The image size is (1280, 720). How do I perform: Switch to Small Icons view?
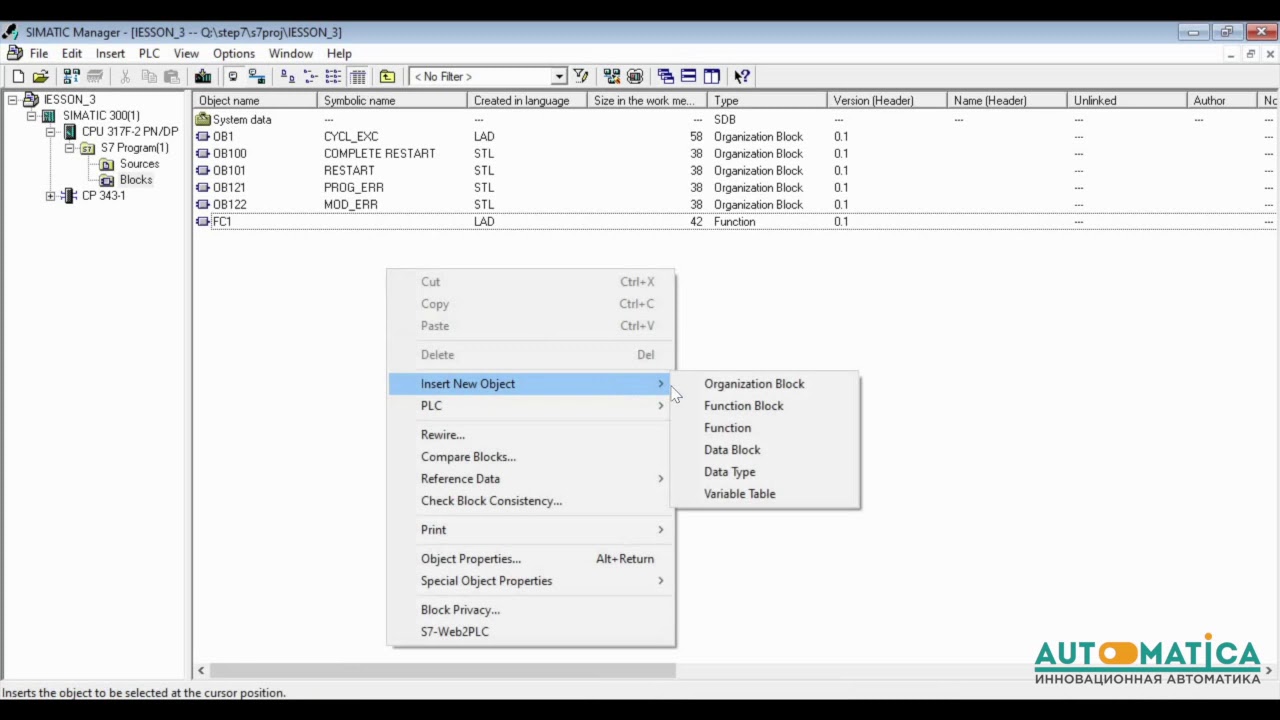click(x=310, y=76)
